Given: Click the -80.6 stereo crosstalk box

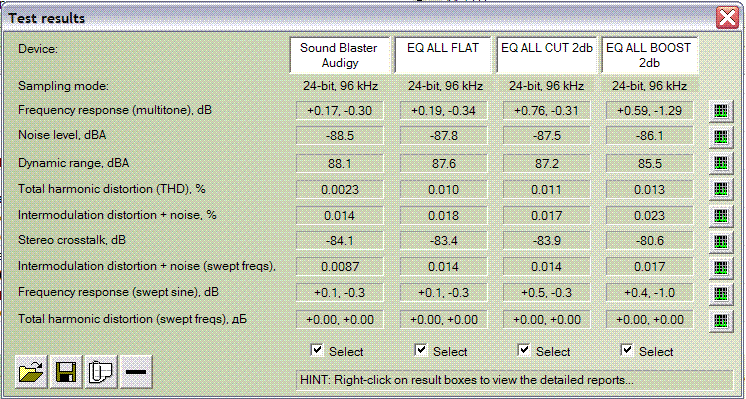Looking at the screenshot, I should [x=649, y=241].
